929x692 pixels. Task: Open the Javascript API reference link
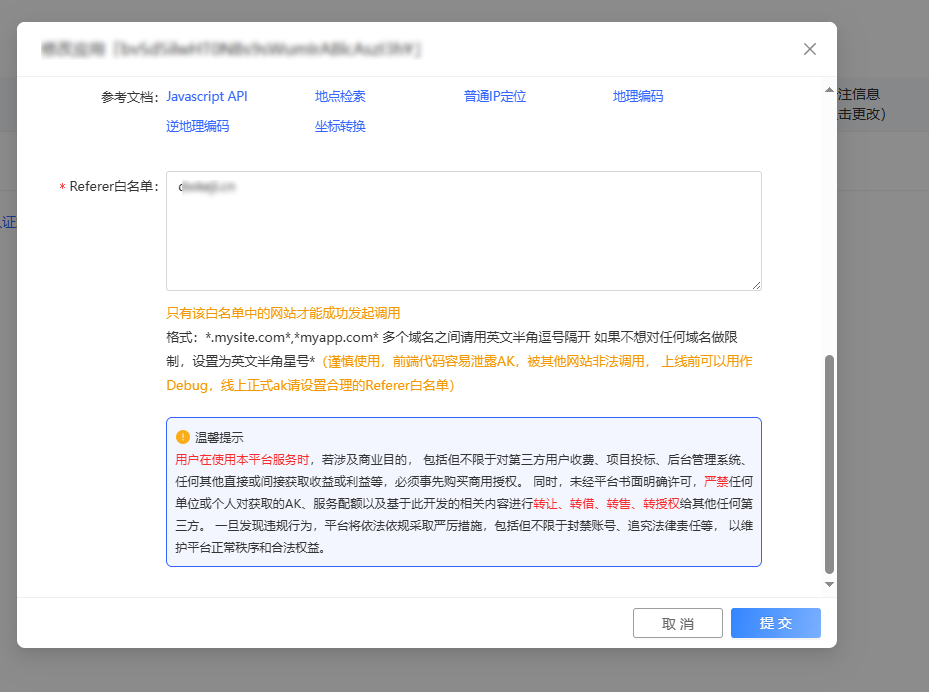206,97
